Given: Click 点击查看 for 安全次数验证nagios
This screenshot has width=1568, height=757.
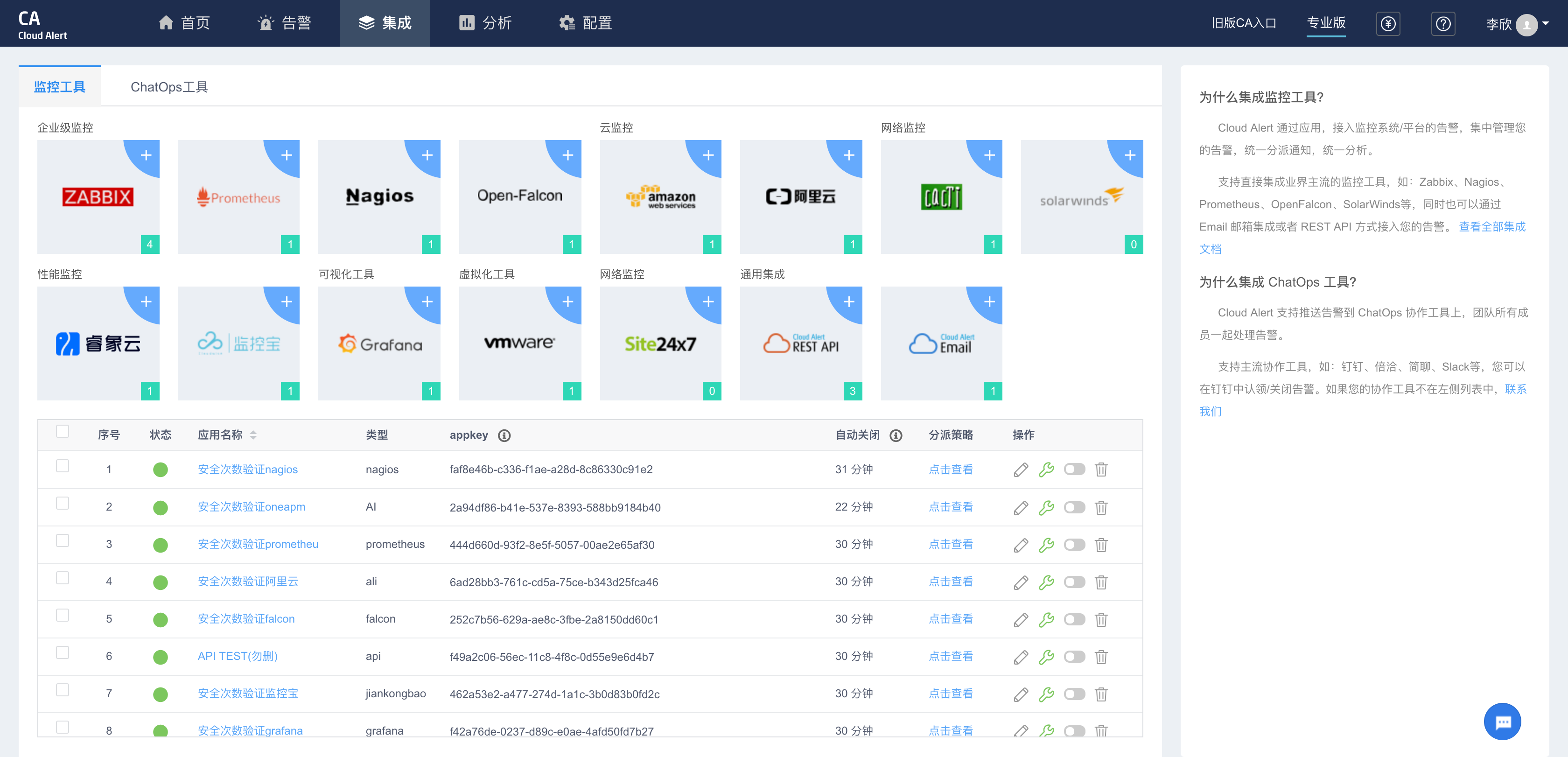Looking at the screenshot, I should tap(950, 469).
